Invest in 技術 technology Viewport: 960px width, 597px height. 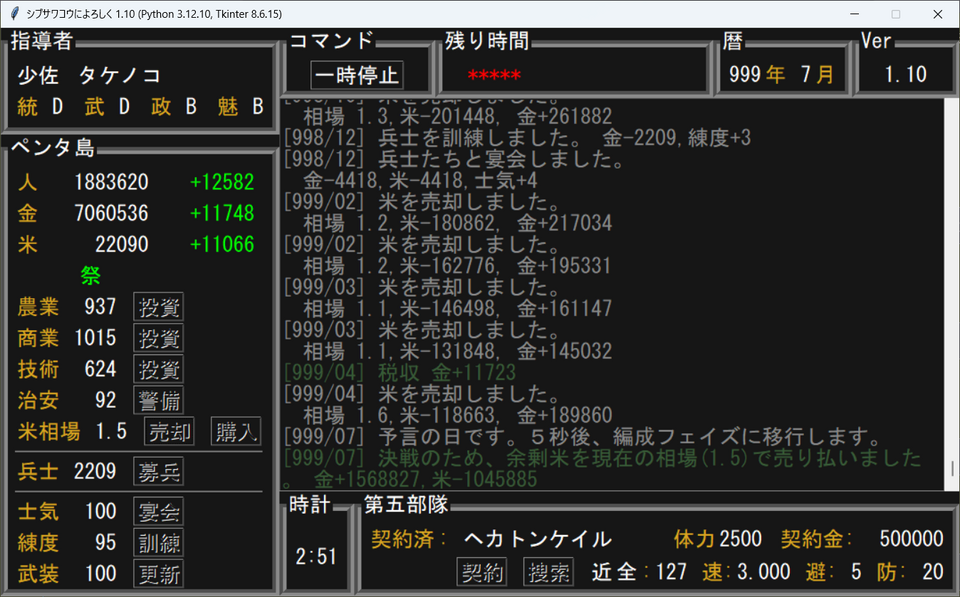tap(158, 369)
